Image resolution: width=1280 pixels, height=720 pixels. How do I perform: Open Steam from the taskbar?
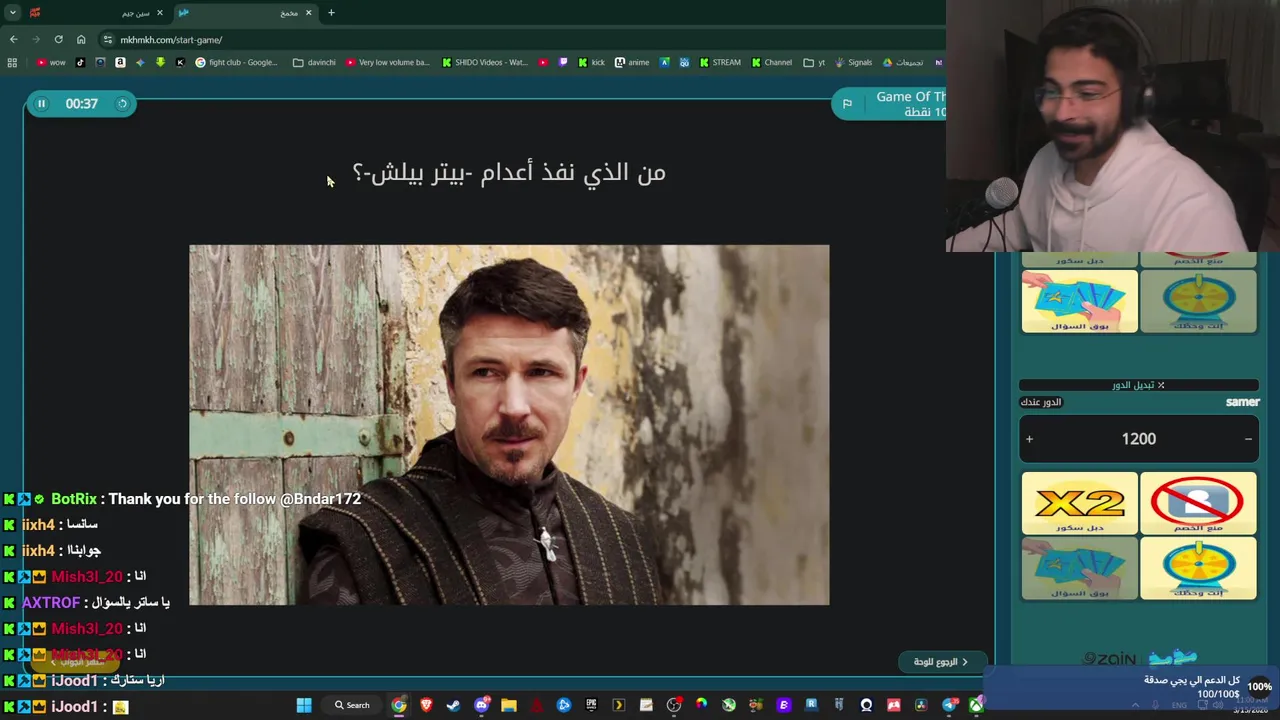click(x=452, y=705)
